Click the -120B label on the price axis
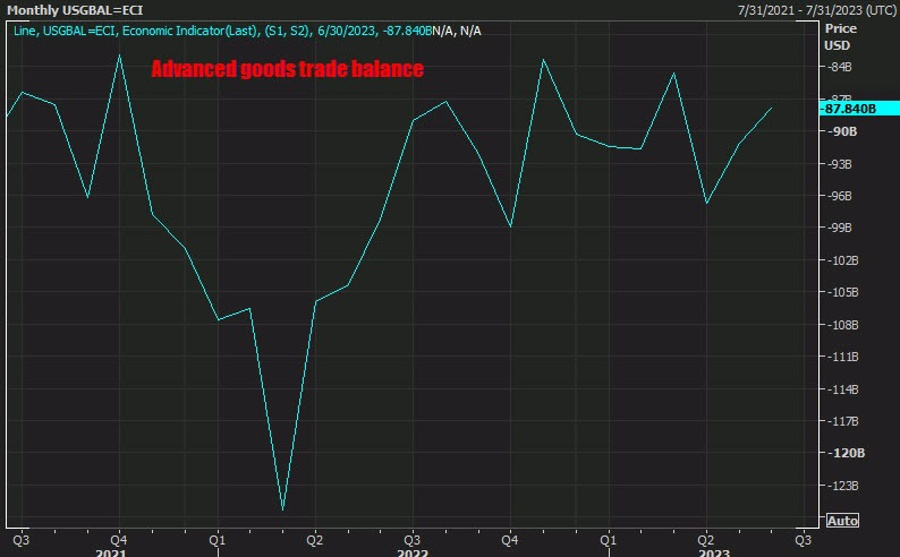This screenshot has width=900, height=557. (842, 453)
